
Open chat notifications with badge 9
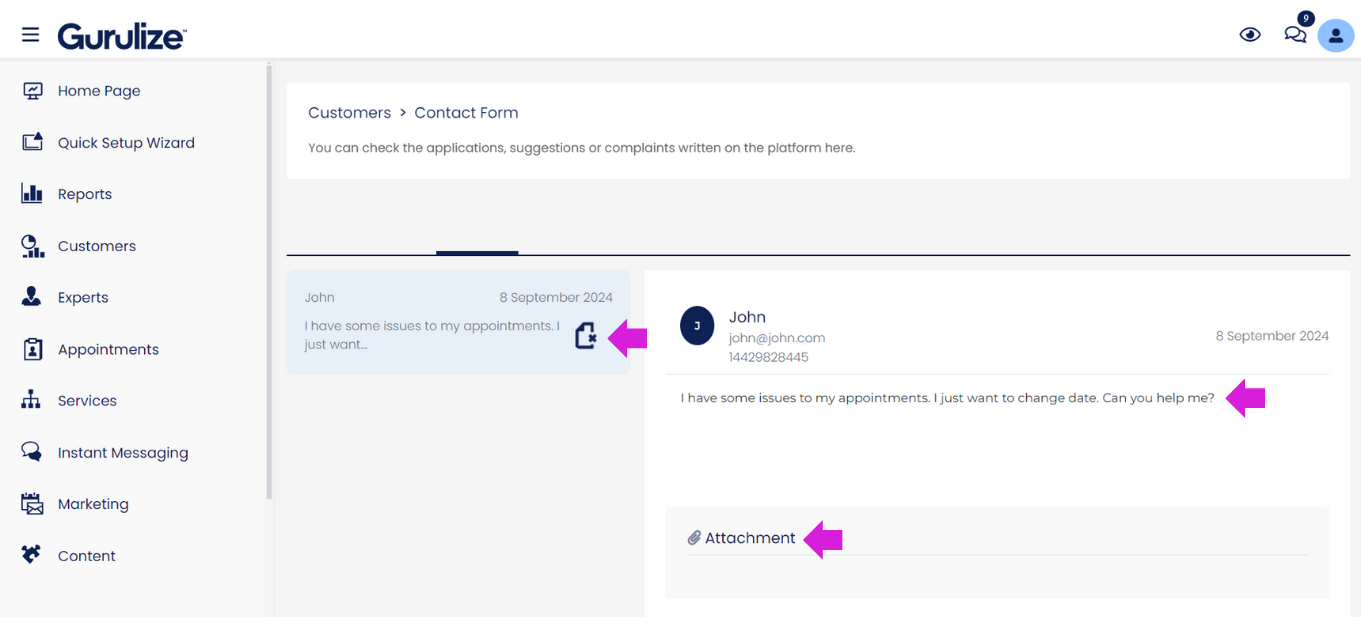coord(1297,32)
